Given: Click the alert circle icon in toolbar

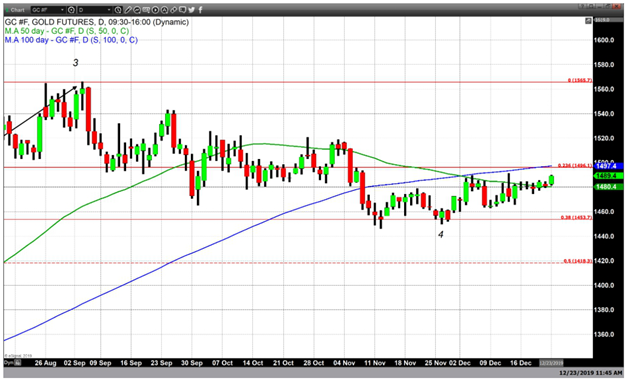Looking at the screenshot, I should pyautogui.click(x=165, y=10).
